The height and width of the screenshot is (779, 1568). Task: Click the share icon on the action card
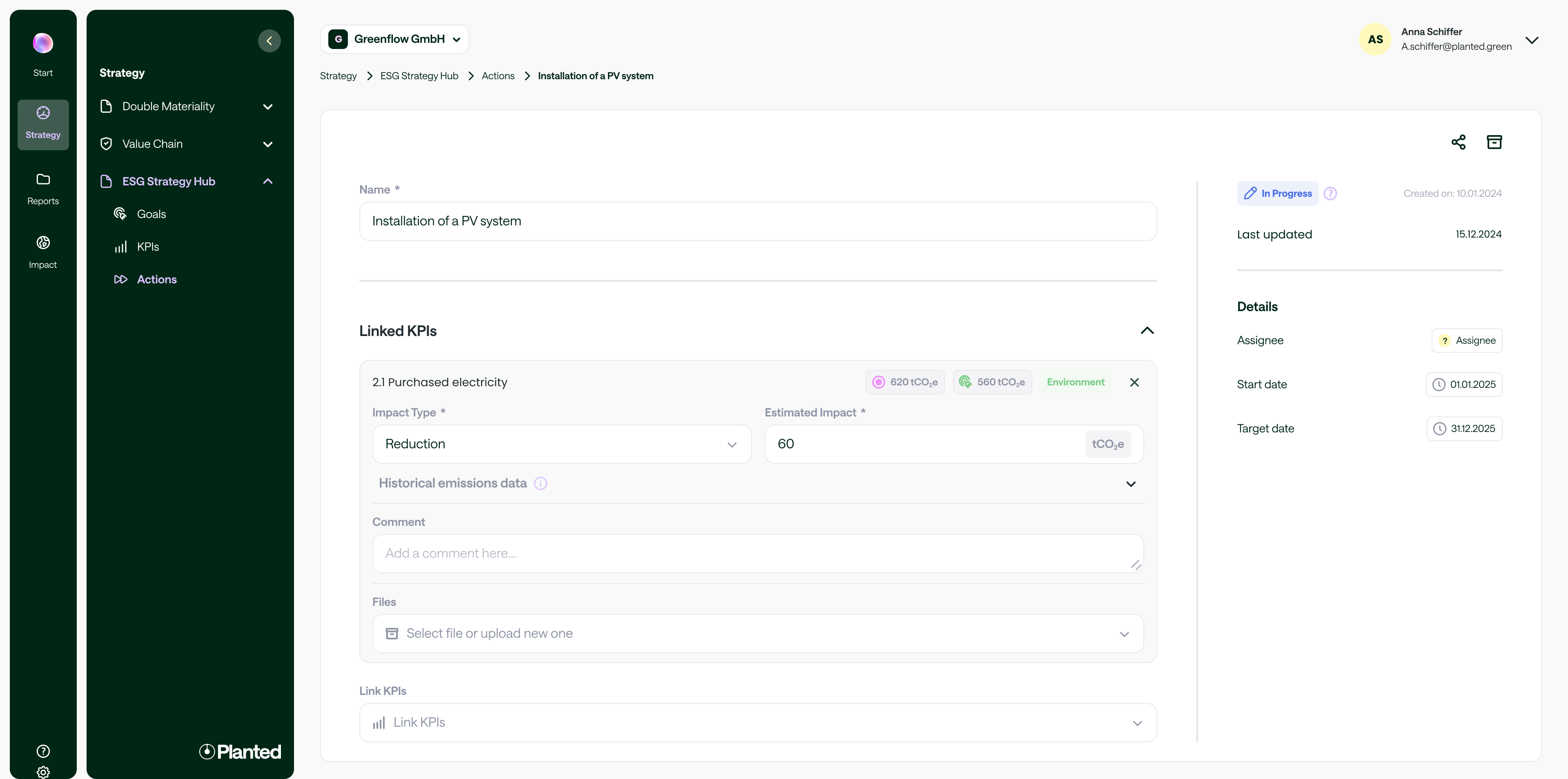pos(1459,142)
